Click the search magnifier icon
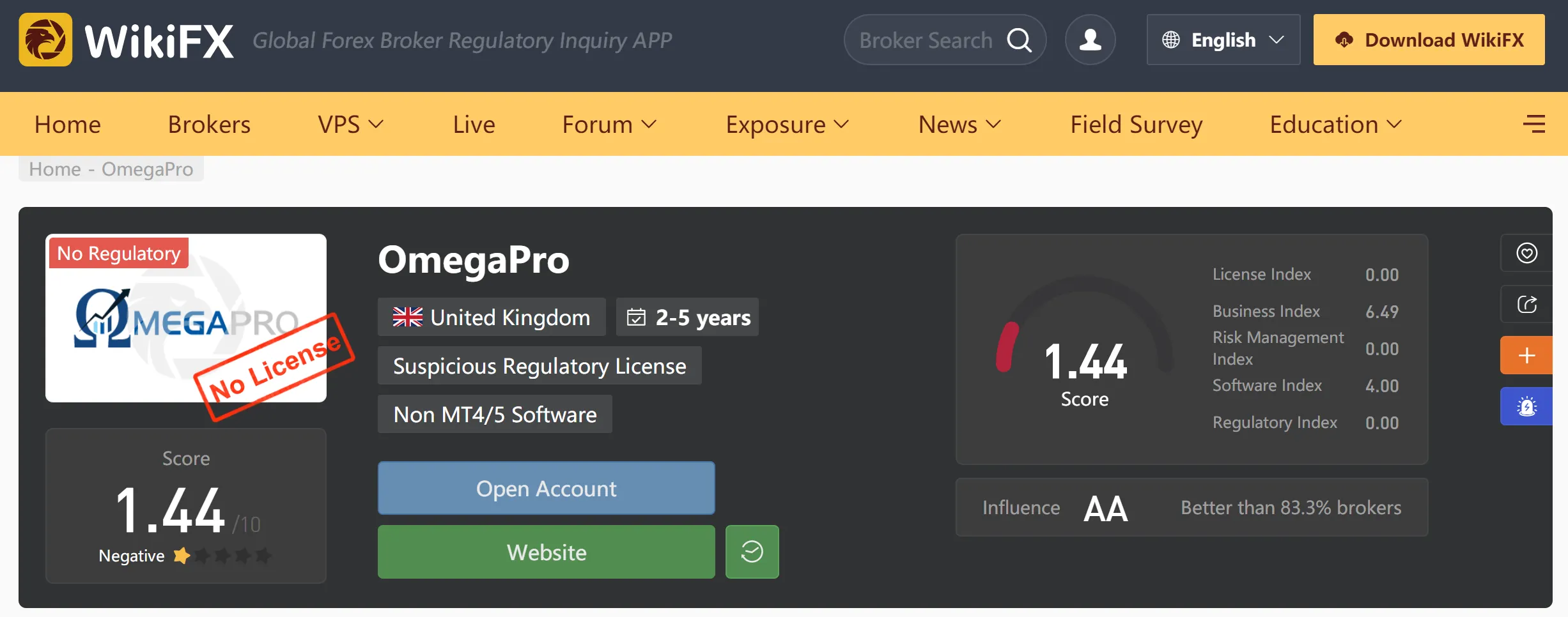The height and width of the screenshot is (617, 1568). (x=1020, y=40)
